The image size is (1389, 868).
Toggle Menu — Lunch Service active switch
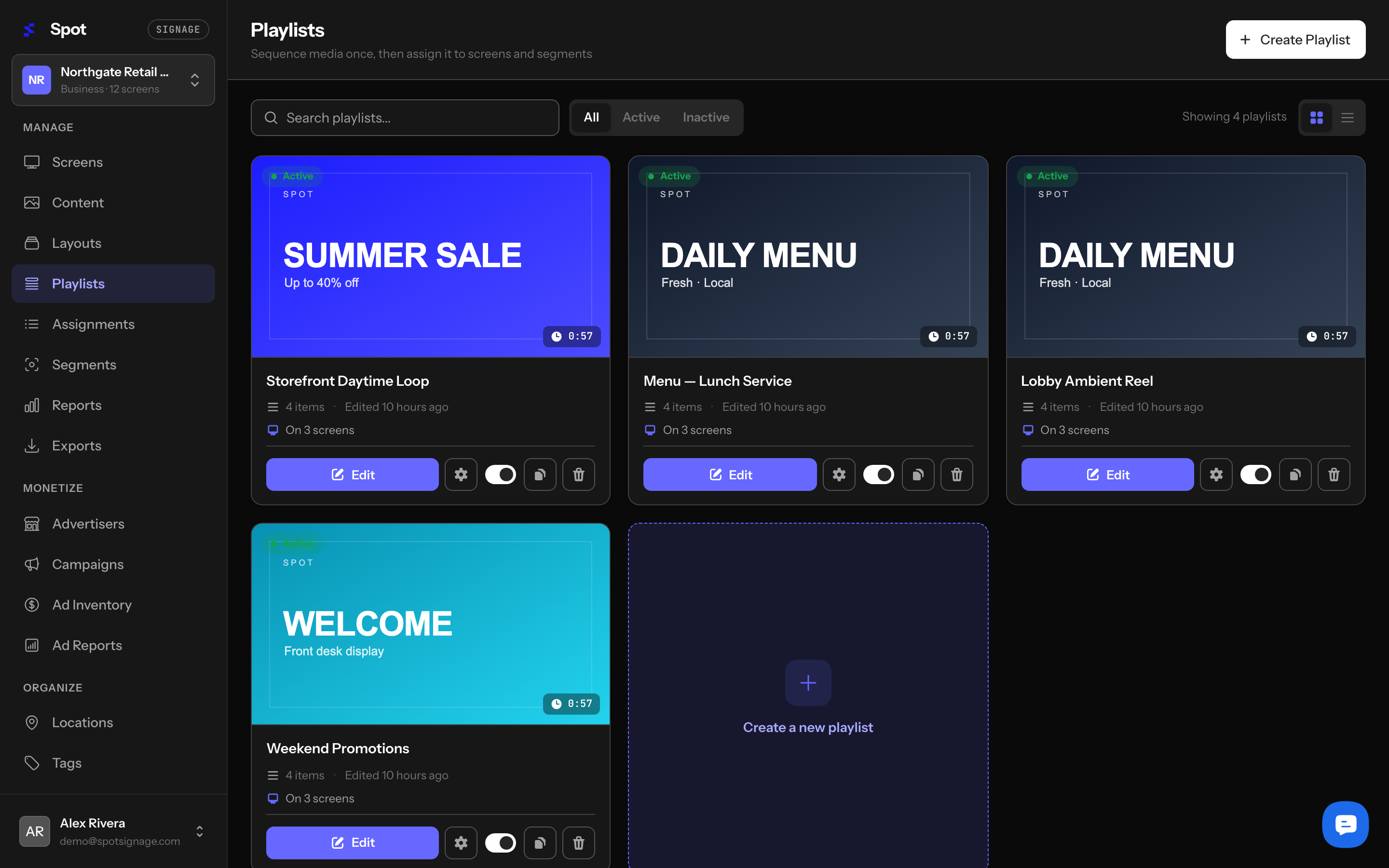point(878,474)
